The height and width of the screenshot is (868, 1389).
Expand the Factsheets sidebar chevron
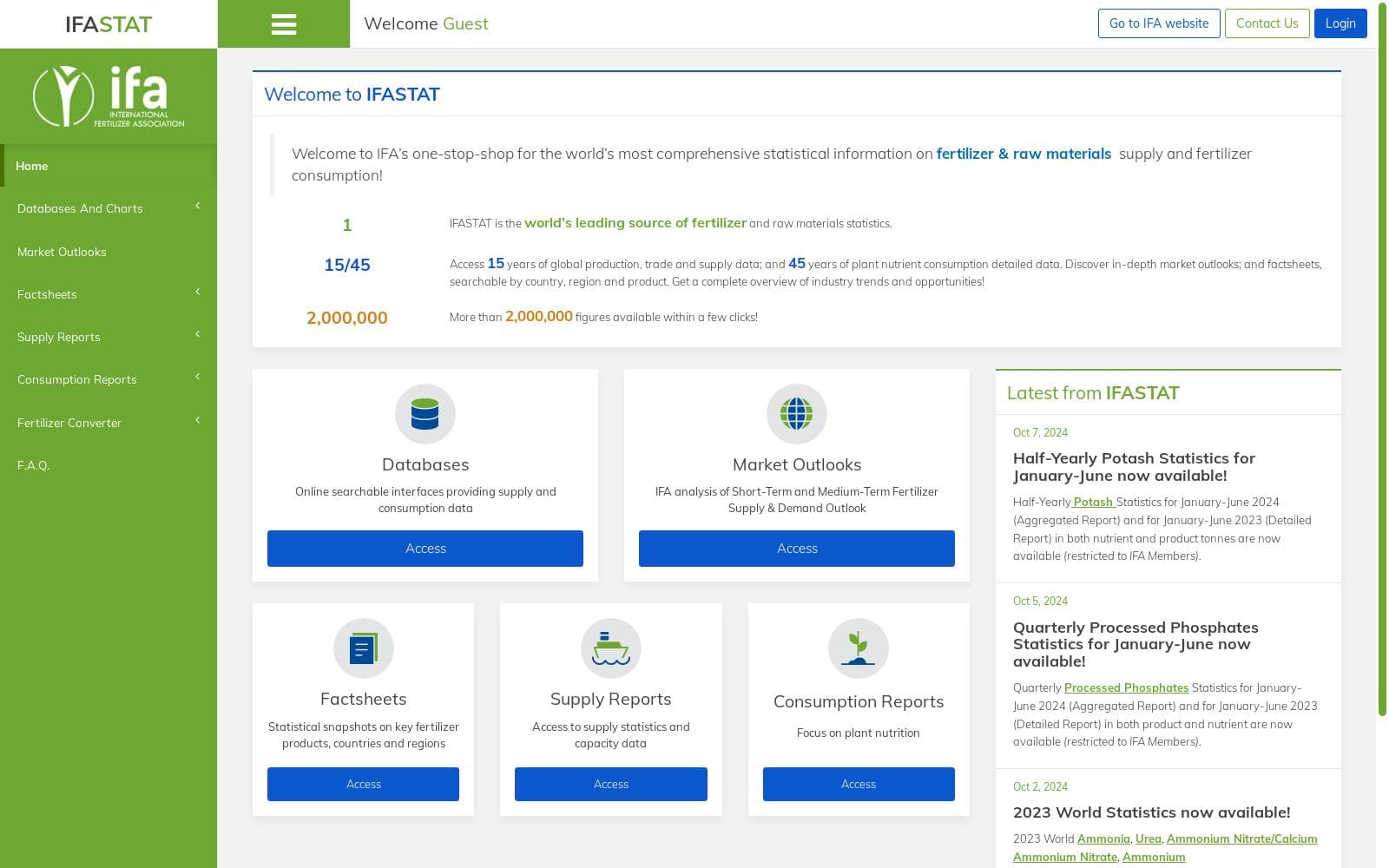coord(198,292)
